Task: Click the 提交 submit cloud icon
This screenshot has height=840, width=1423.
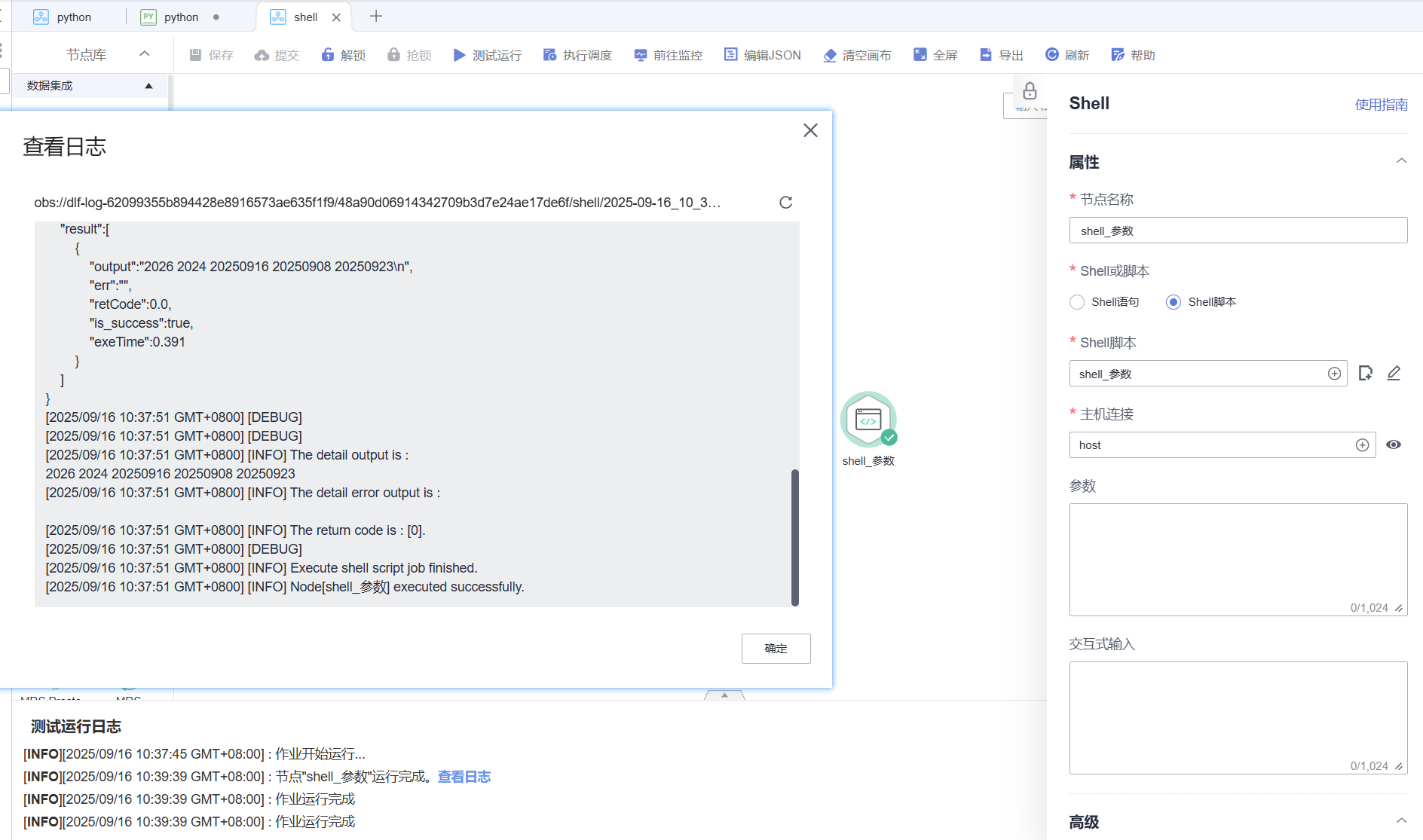Action: tap(262, 55)
